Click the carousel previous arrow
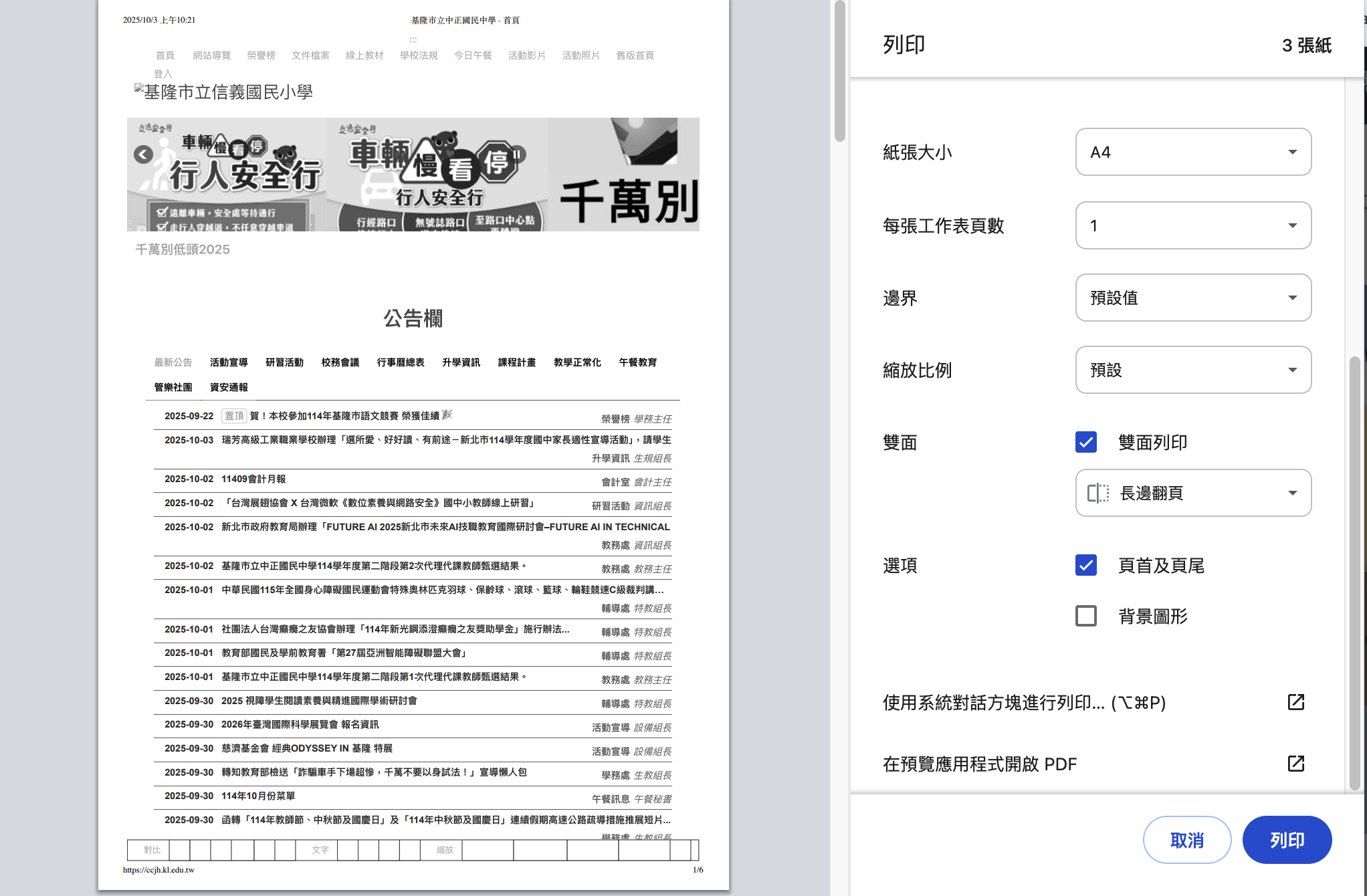This screenshot has width=1367, height=896. 143,154
